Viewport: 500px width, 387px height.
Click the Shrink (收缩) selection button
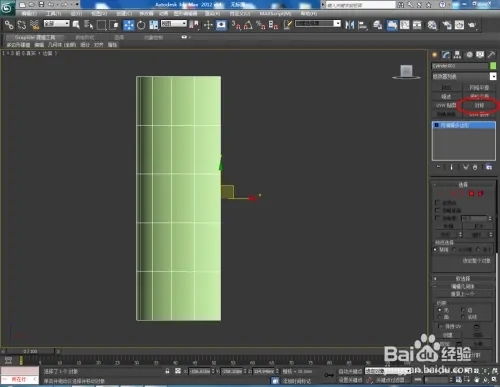[x=448, y=226]
